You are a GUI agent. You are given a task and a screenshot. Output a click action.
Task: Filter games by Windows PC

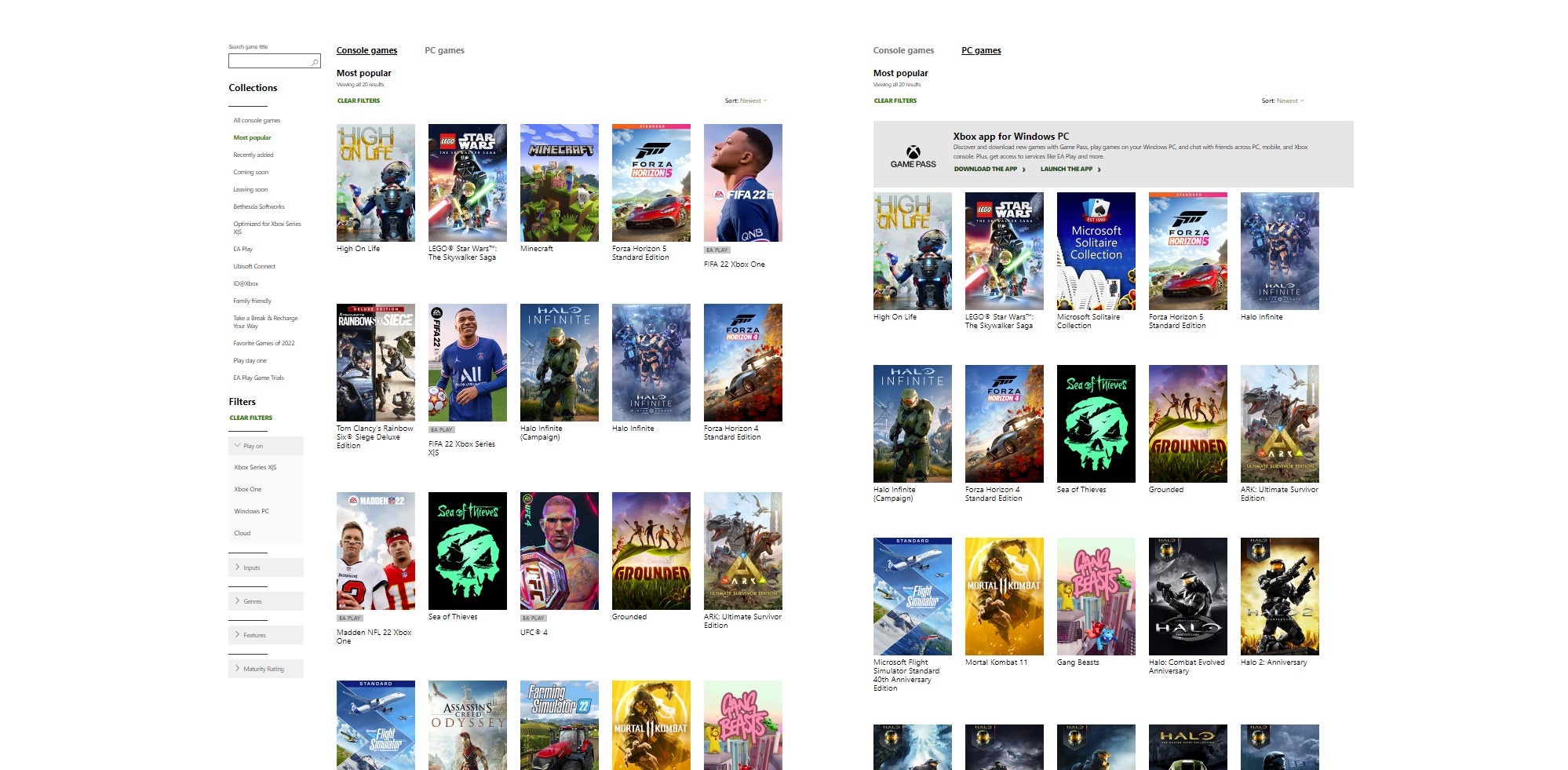(251, 511)
